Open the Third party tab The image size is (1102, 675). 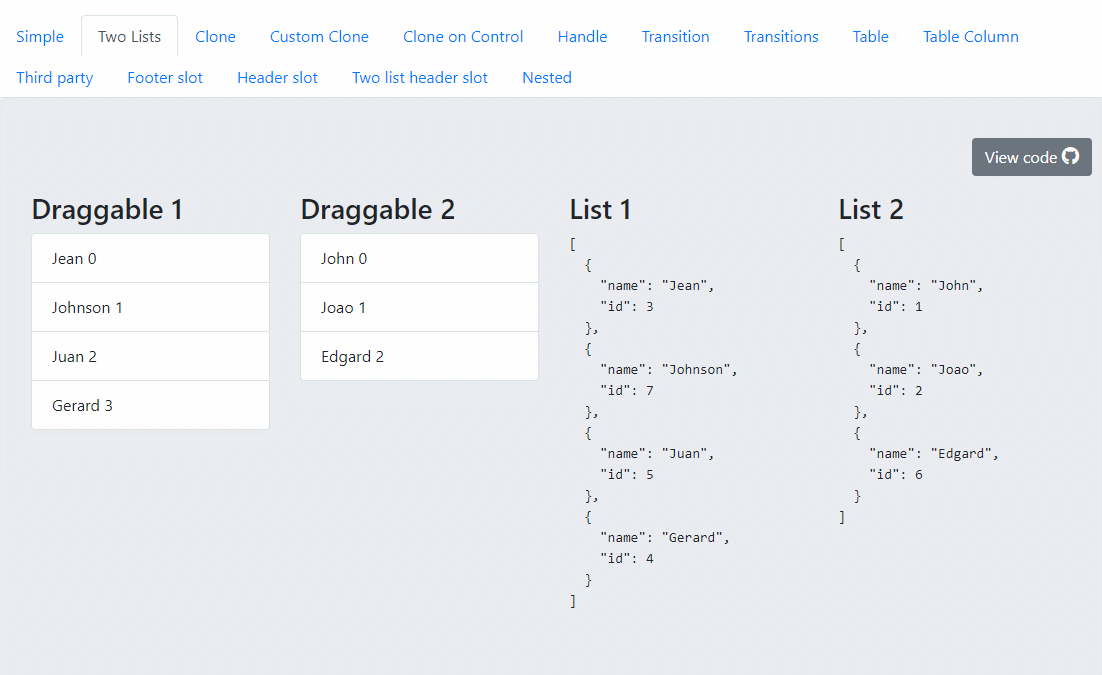55,78
